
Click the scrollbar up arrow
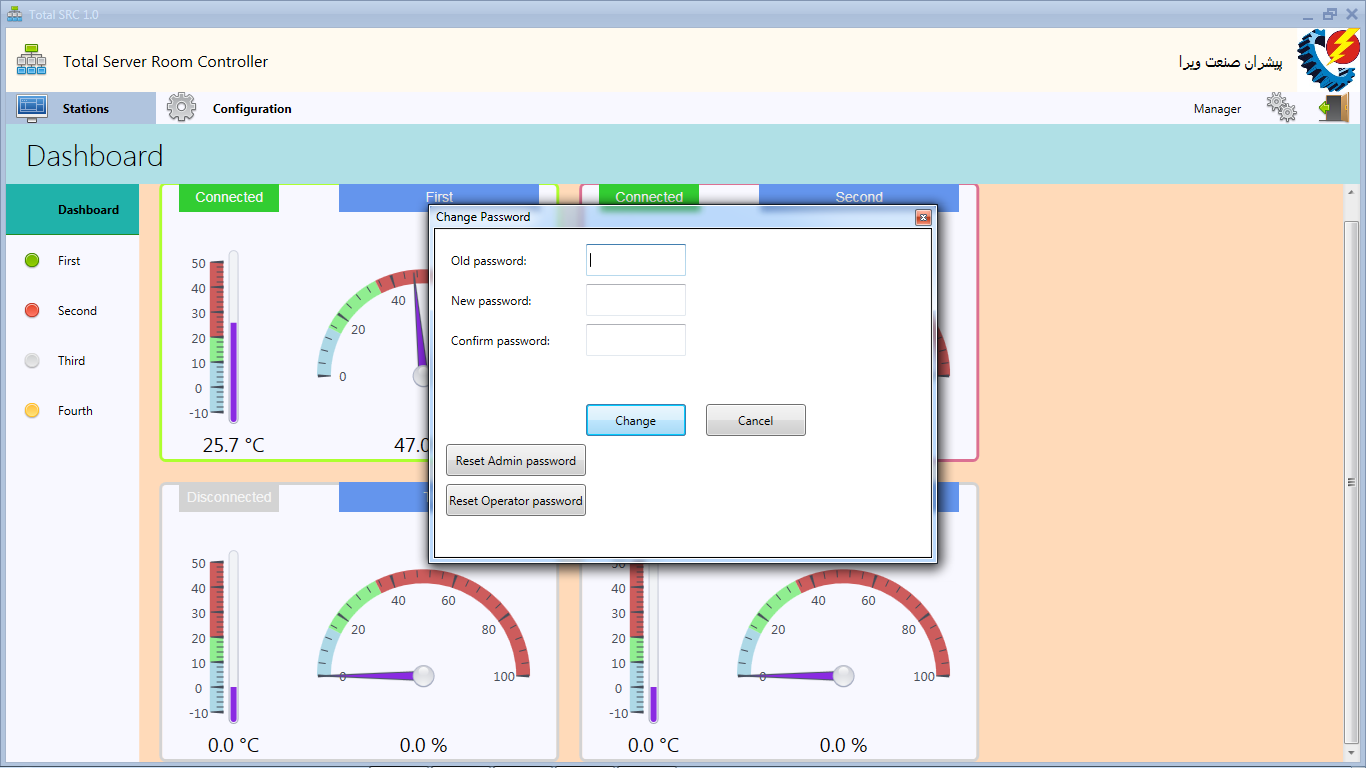point(1352,193)
